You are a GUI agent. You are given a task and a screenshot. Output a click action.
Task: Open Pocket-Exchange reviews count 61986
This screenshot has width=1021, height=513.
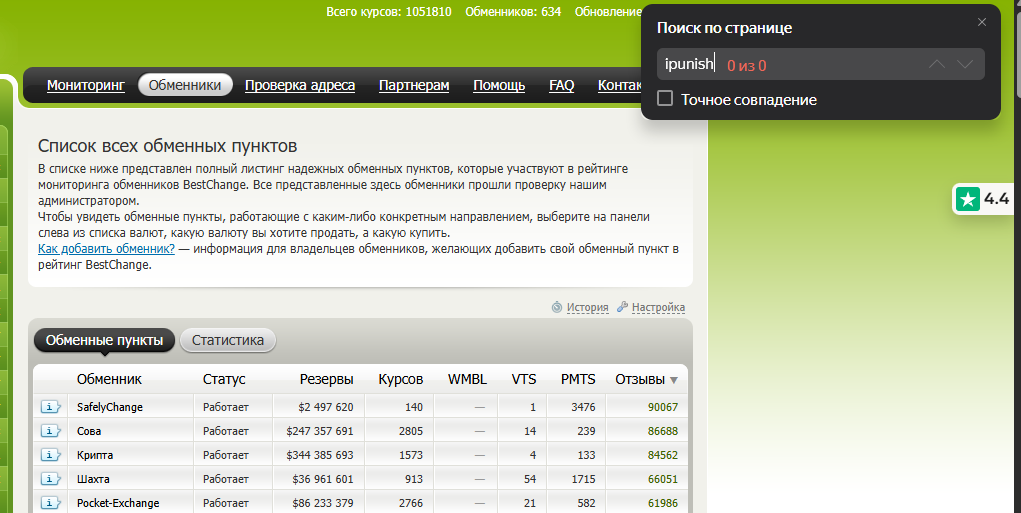[x=663, y=503]
